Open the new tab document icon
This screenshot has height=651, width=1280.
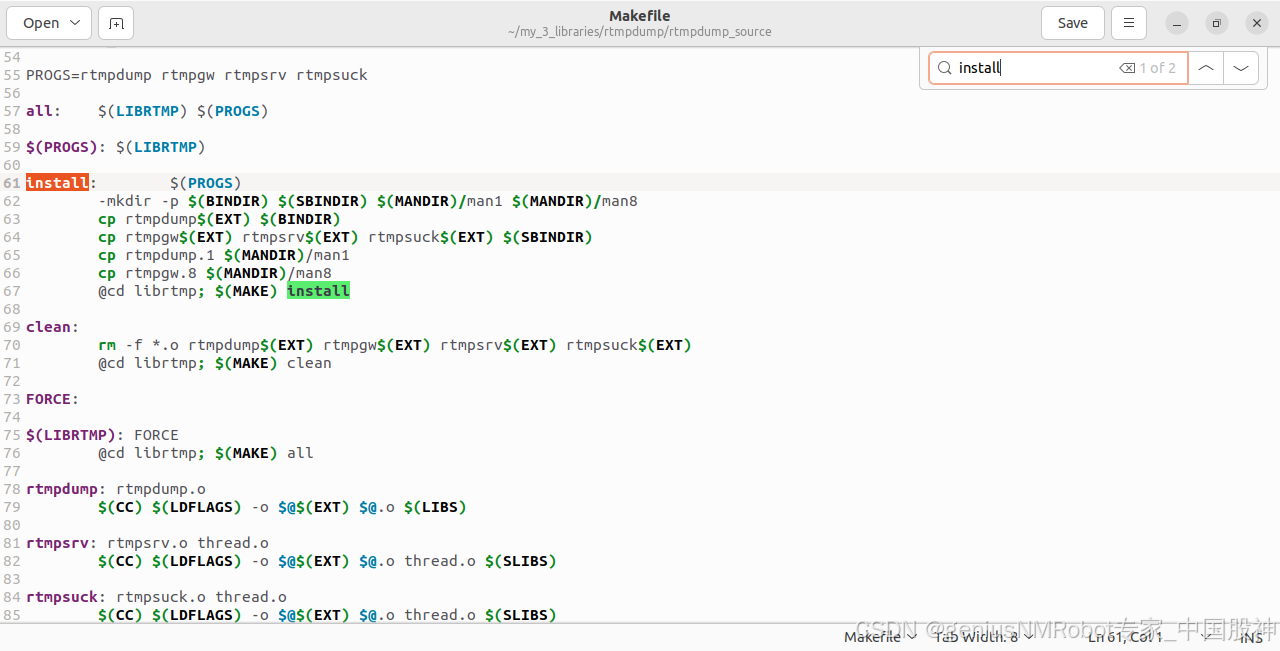click(116, 23)
